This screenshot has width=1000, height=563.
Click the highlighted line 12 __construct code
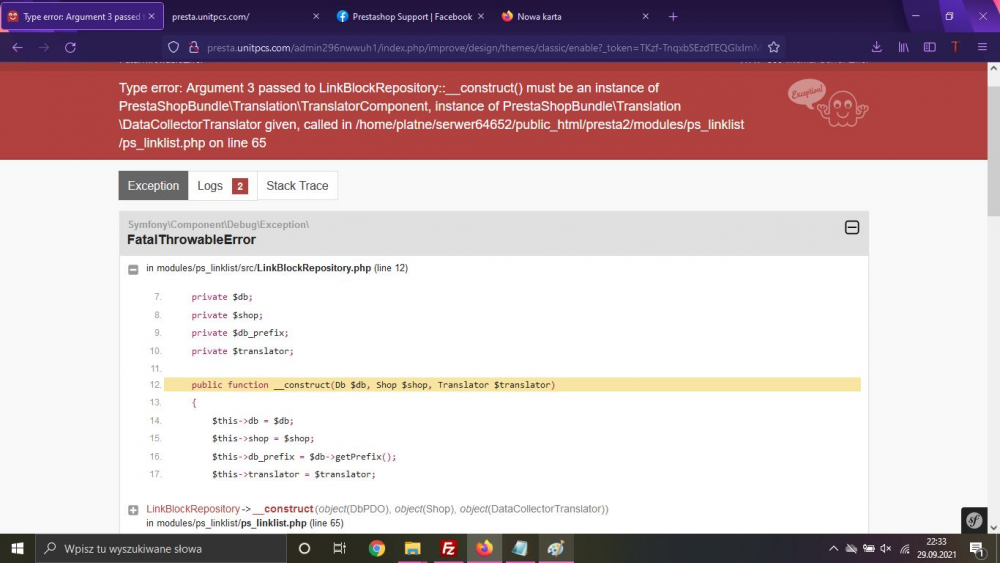[512, 384]
